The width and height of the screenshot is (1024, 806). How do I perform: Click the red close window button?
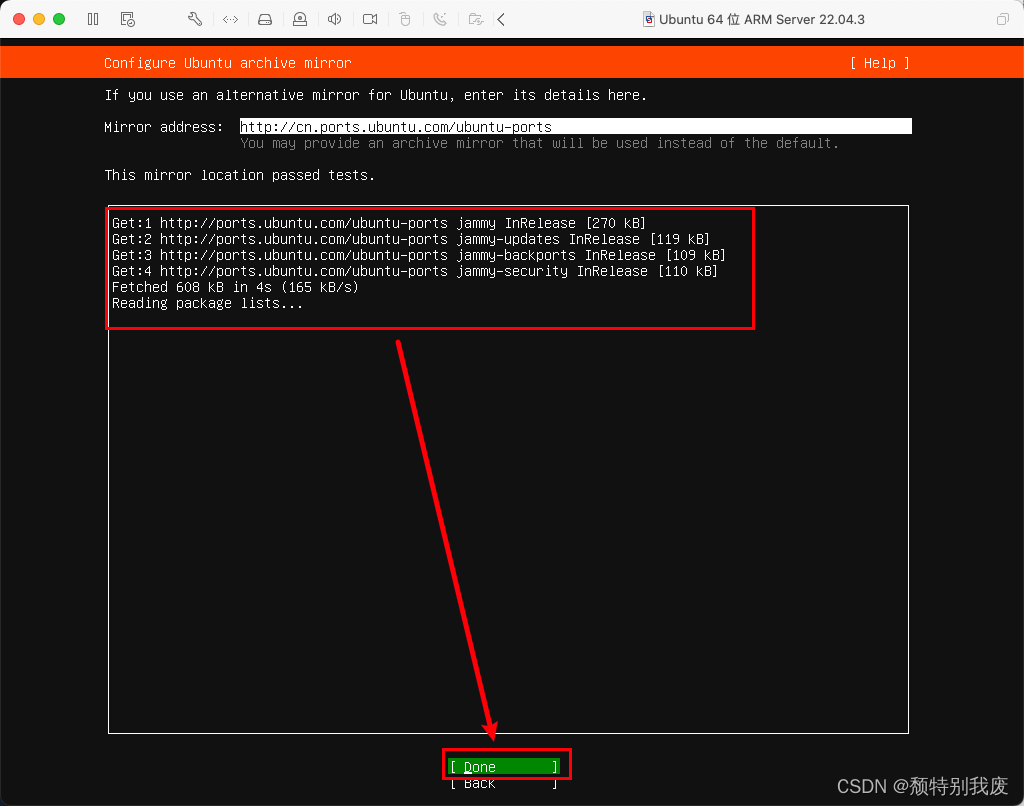pyautogui.click(x=19, y=20)
